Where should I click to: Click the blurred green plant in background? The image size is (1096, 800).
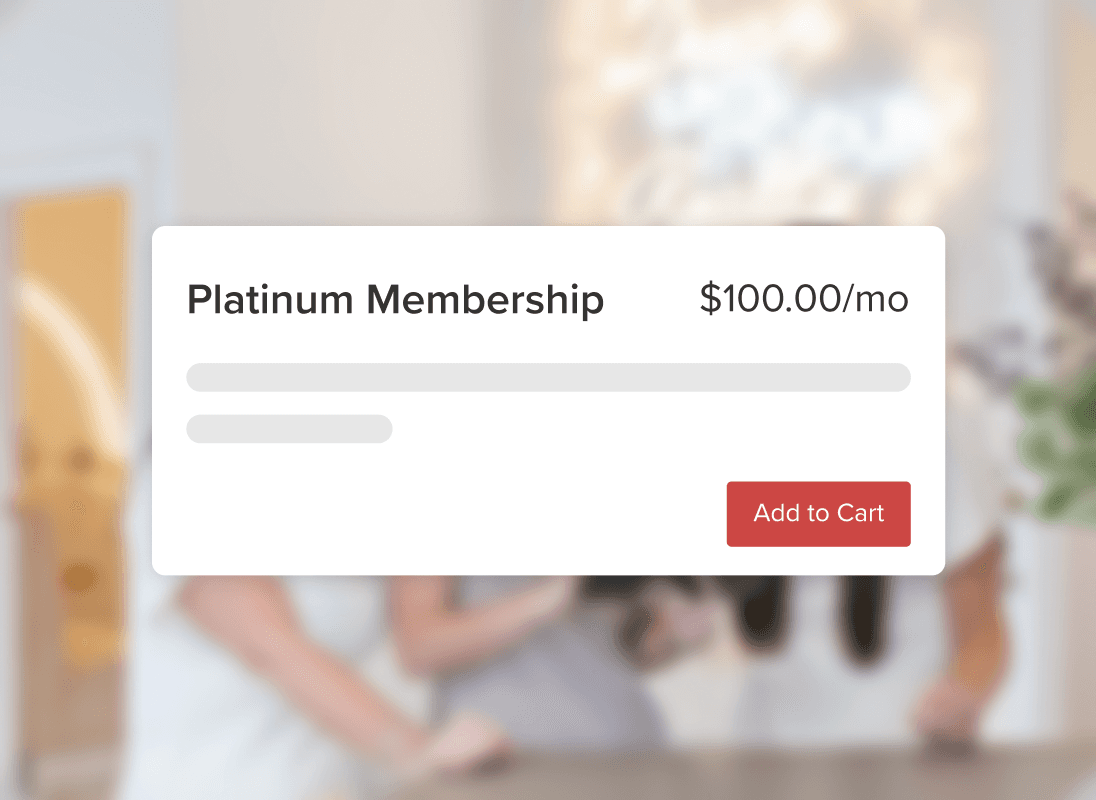1060,440
